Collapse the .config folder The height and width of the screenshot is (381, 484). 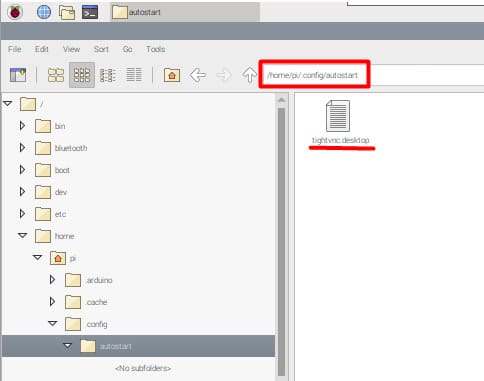coord(53,323)
